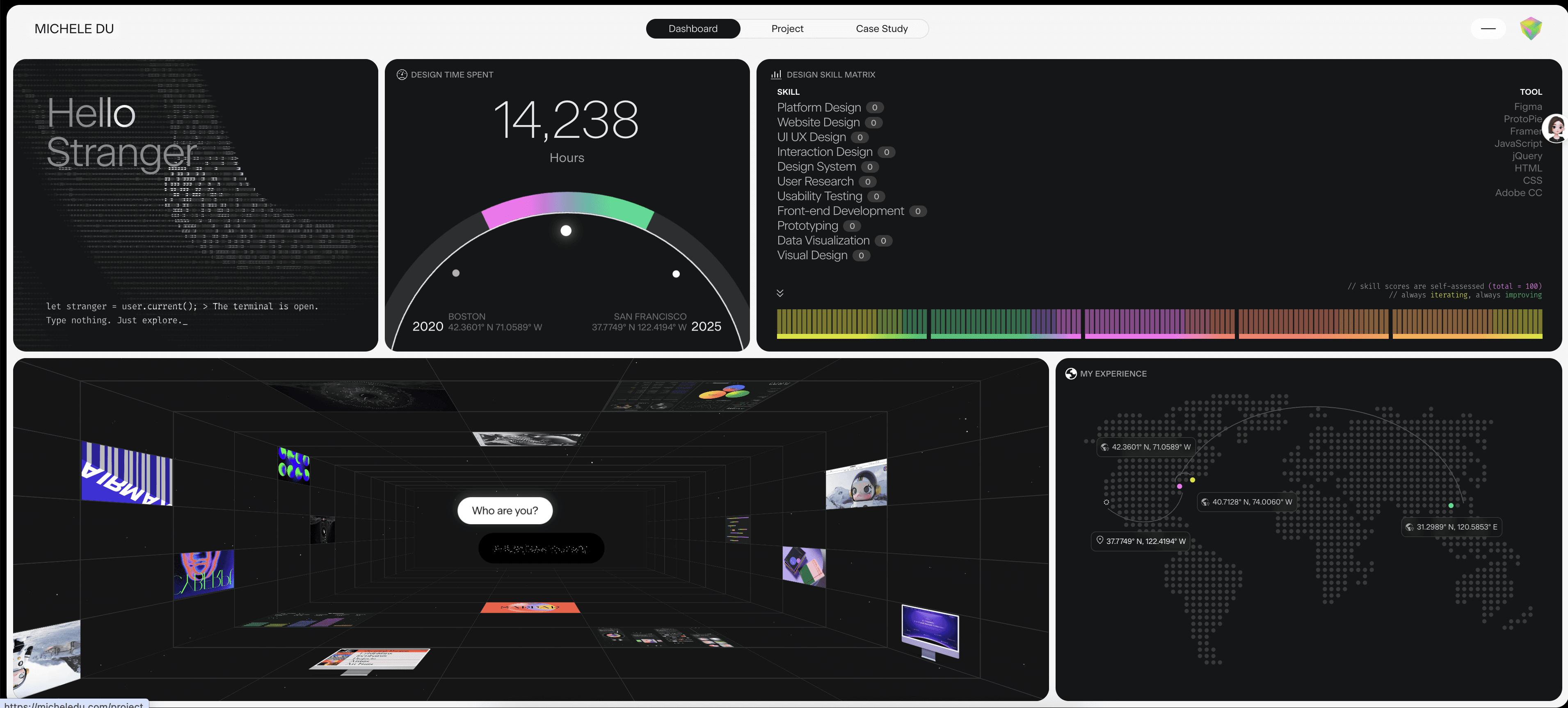Click the globe icon beside My Experience
This screenshot has height=708, width=1568.
tap(1071, 373)
